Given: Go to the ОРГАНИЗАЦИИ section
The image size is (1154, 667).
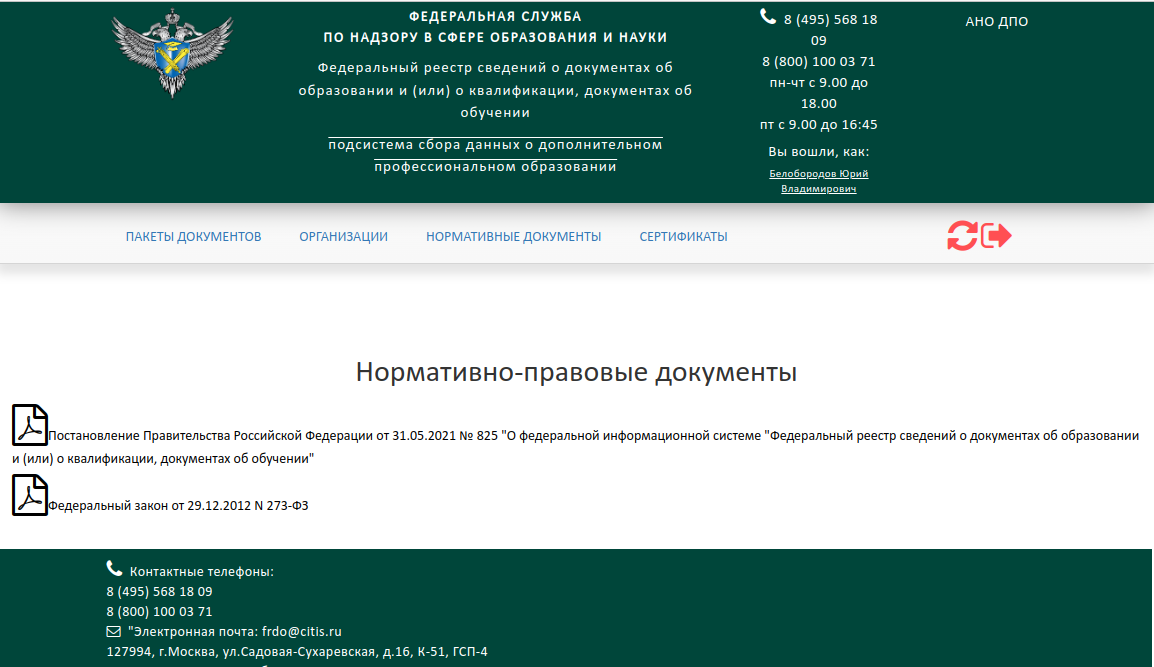Looking at the screenshot, I should point(343,237).
